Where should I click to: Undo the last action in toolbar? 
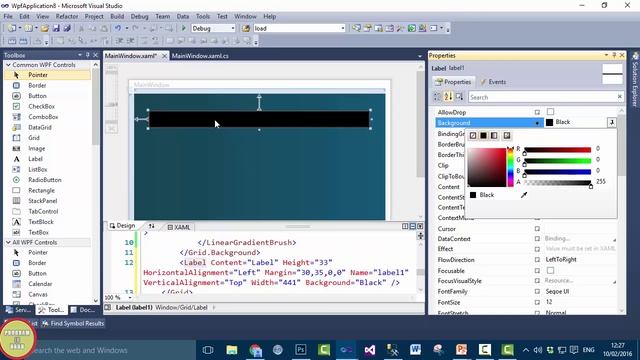point(118,28)
